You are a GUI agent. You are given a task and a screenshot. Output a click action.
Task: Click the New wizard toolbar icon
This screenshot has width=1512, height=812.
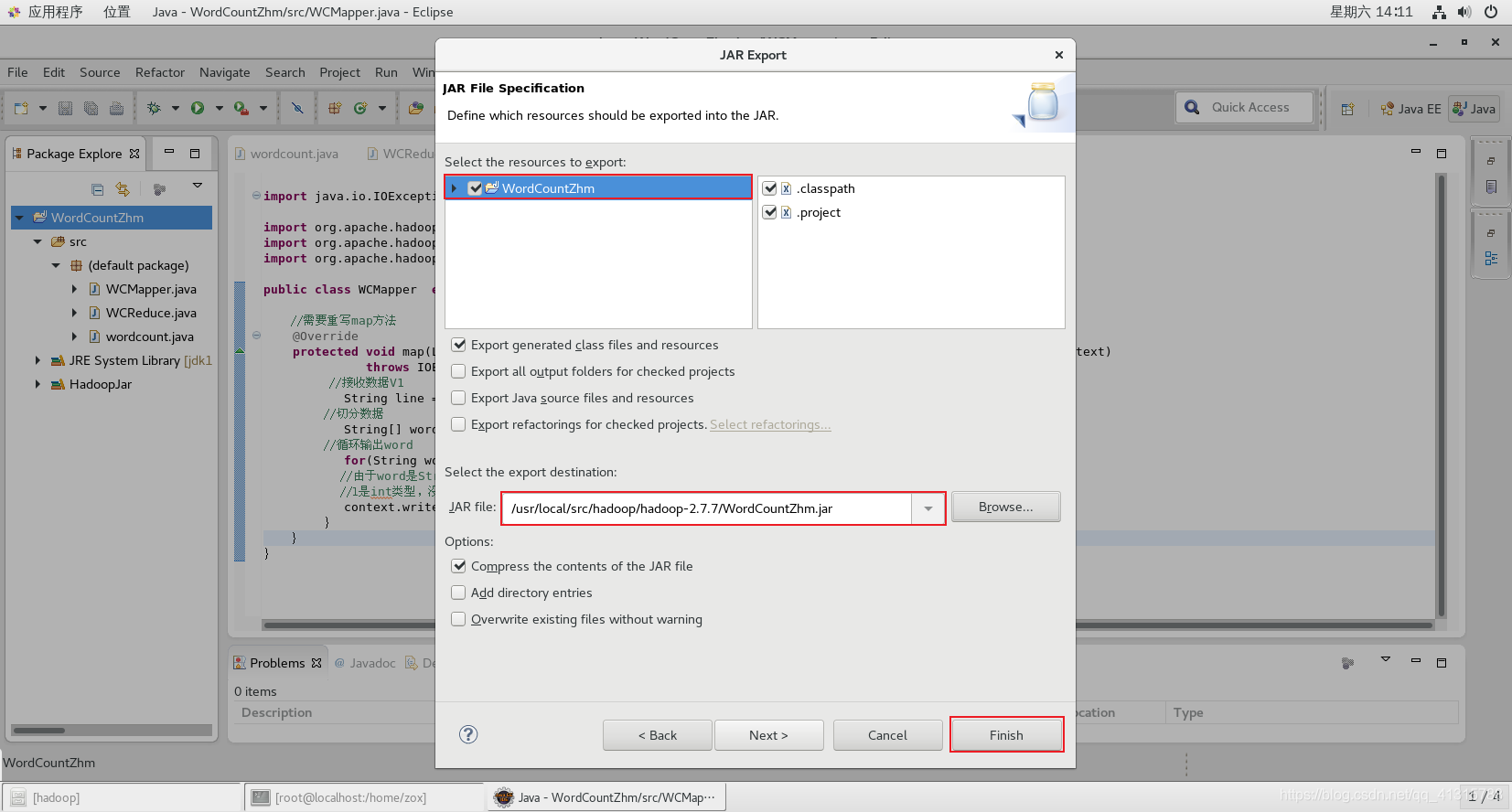coord(21,108)
